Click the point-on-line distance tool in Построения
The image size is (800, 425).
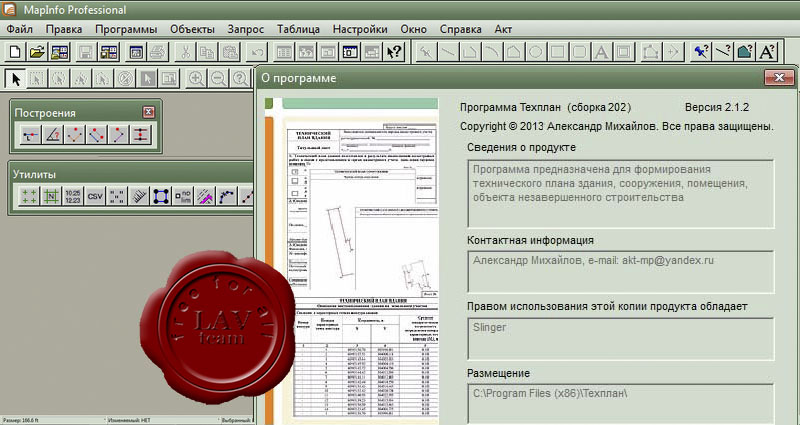pos(31,135)
